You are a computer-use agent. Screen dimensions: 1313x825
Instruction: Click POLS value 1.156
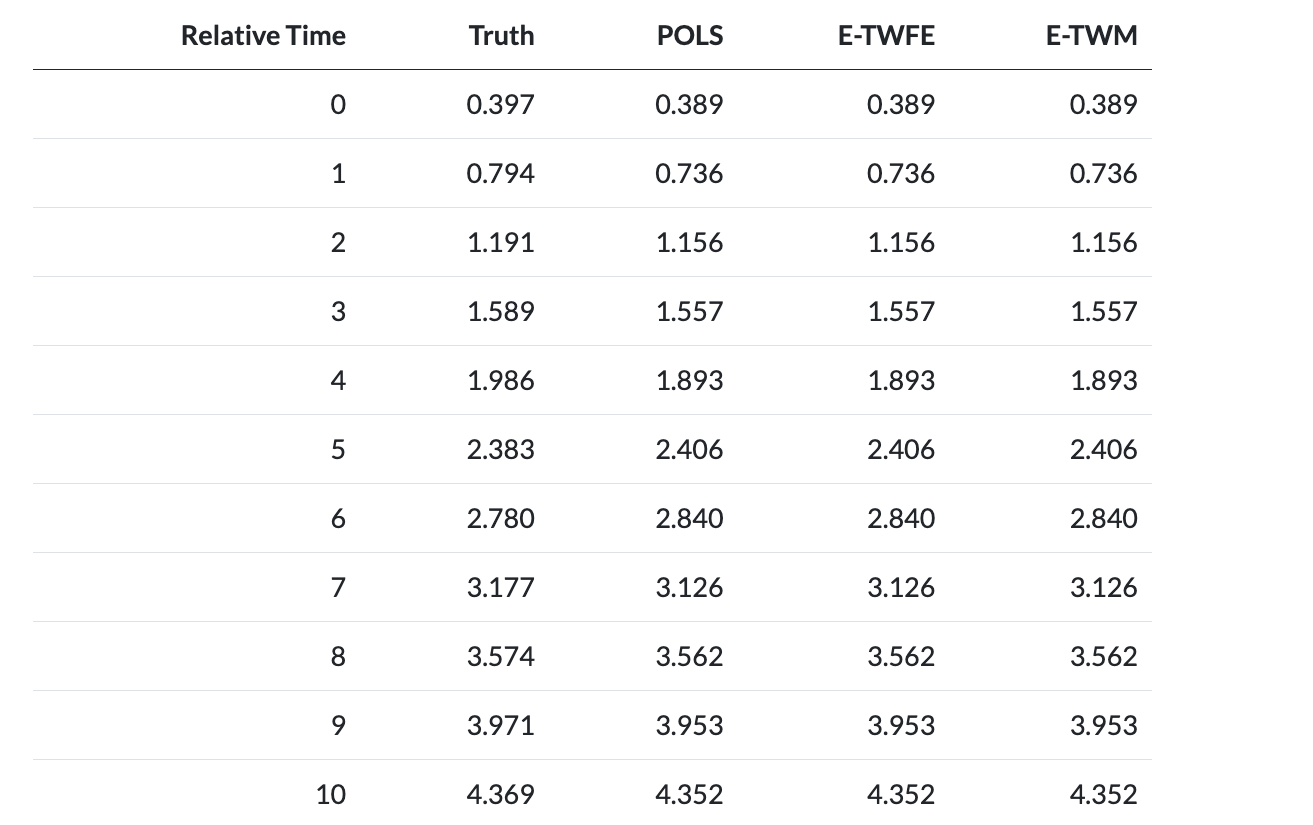pyautogui.click(x=689, y=243)
